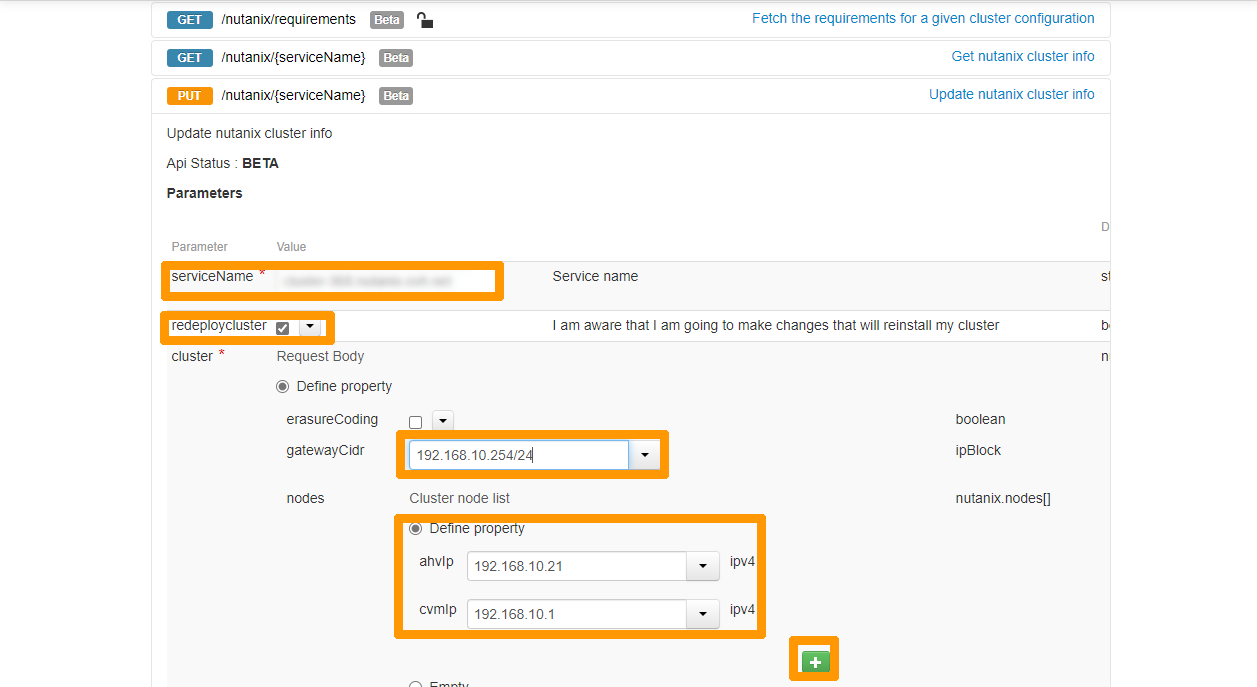Click the Update nutanix cluster info link
Screen dimensions: 1257x687
(x=1011, y=93)
